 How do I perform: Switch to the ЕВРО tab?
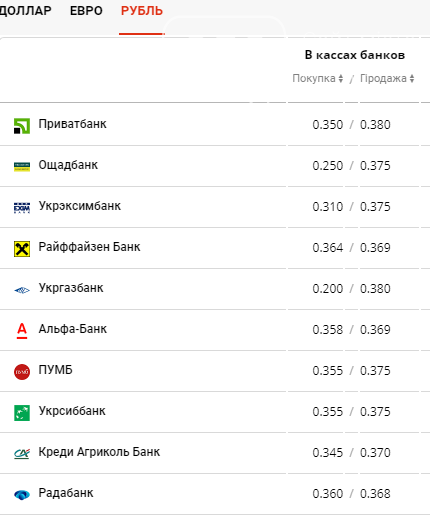(86, 11)
